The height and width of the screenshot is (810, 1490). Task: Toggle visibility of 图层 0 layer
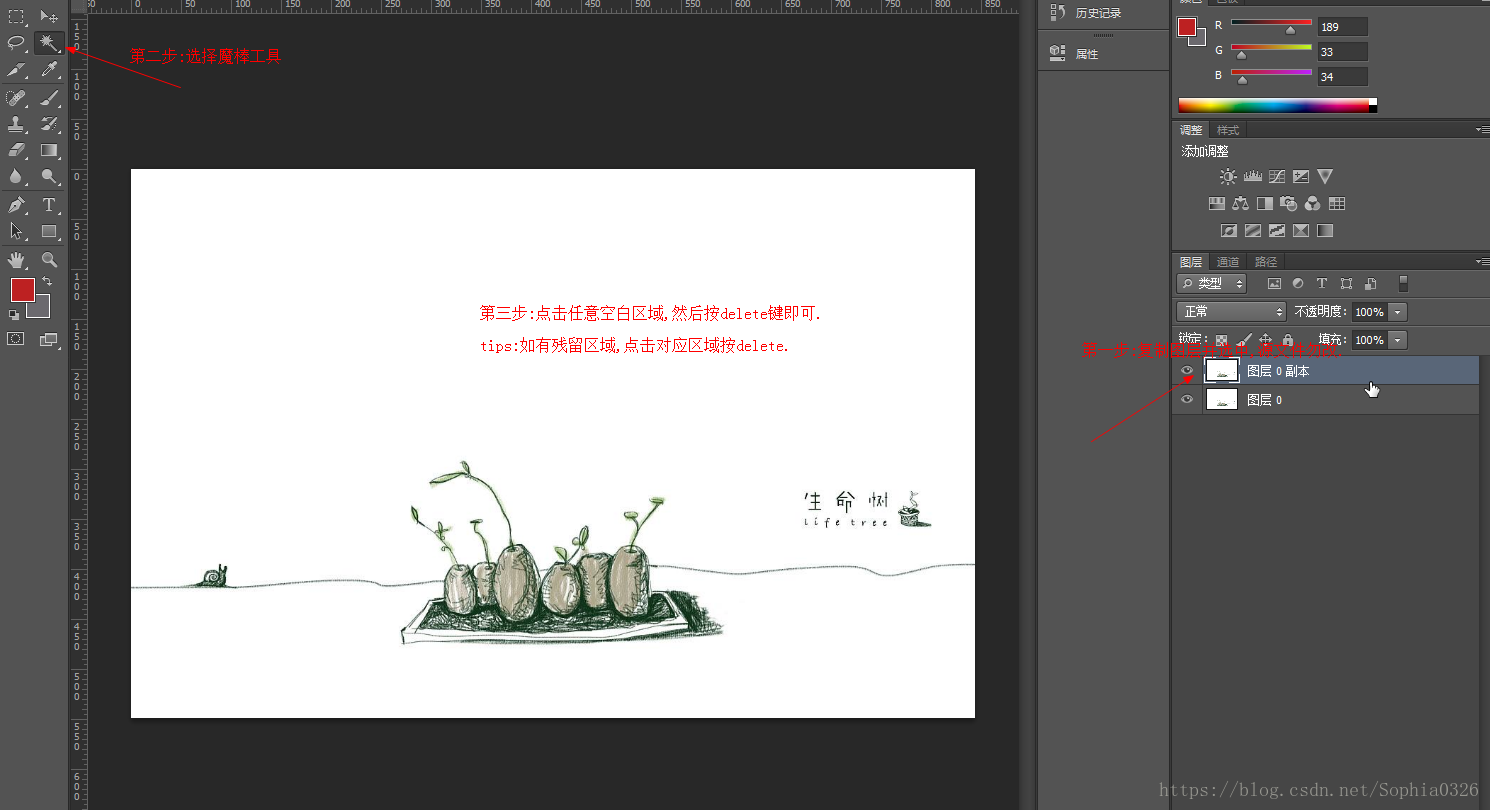1187,400
